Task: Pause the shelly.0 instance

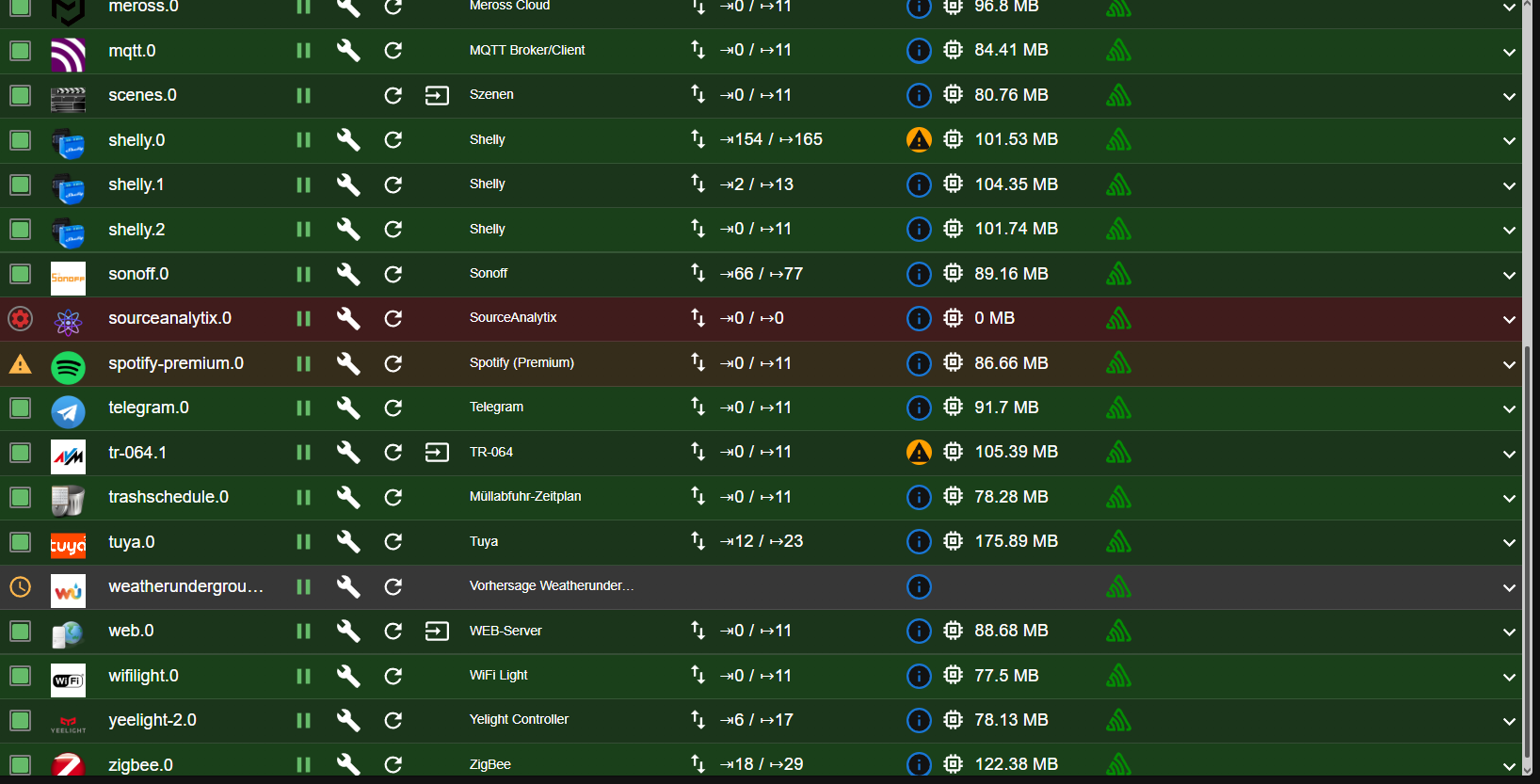Action: tap(303, 140)
